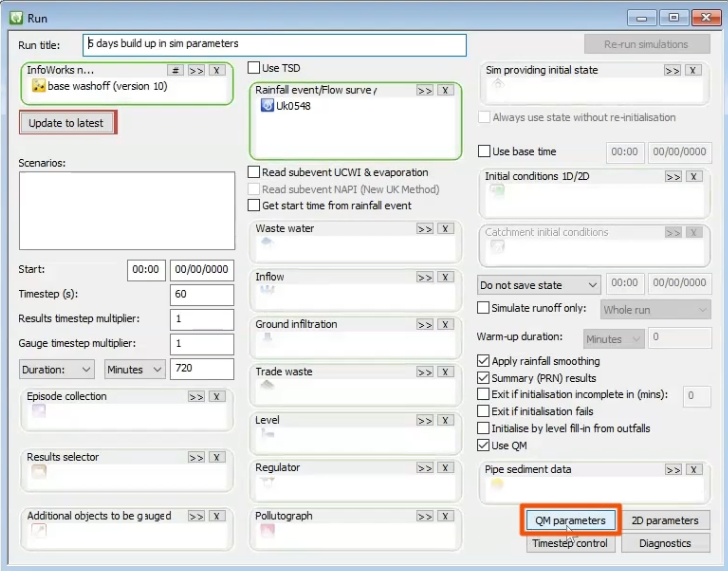Tick Read subevent UCWI & evaporation
The height and width of the screenshot is (571, 728).
pyautogui.click(x=254, y=172)
